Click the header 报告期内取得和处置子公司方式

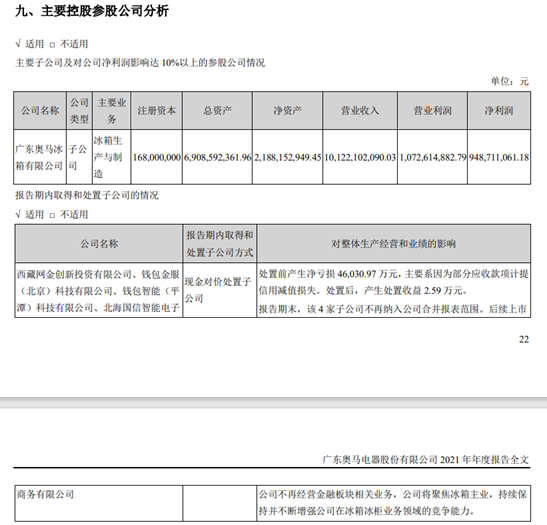tap(219, 243)
